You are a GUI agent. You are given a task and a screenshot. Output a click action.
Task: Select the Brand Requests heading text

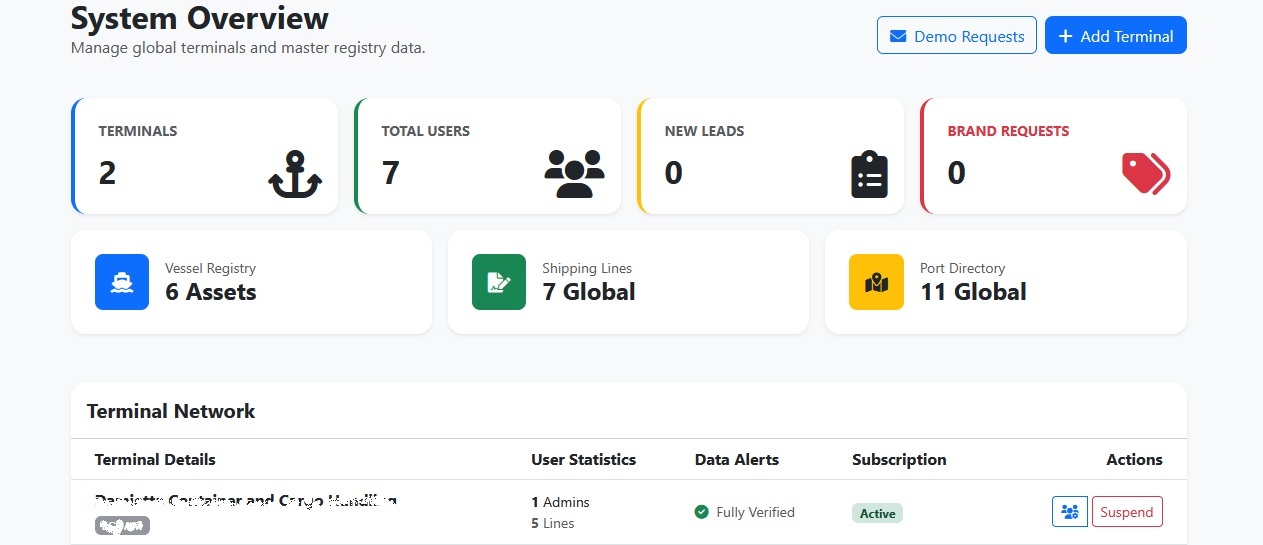(x=1008, y=131)
